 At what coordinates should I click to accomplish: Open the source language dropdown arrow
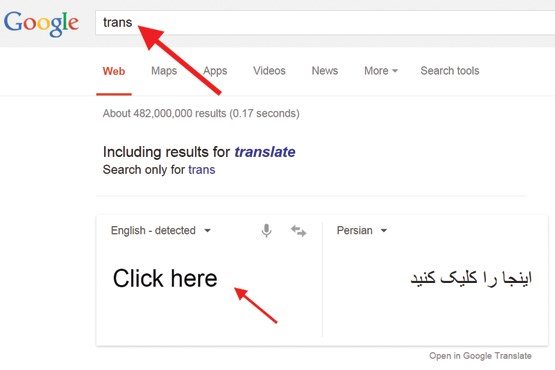208,230
